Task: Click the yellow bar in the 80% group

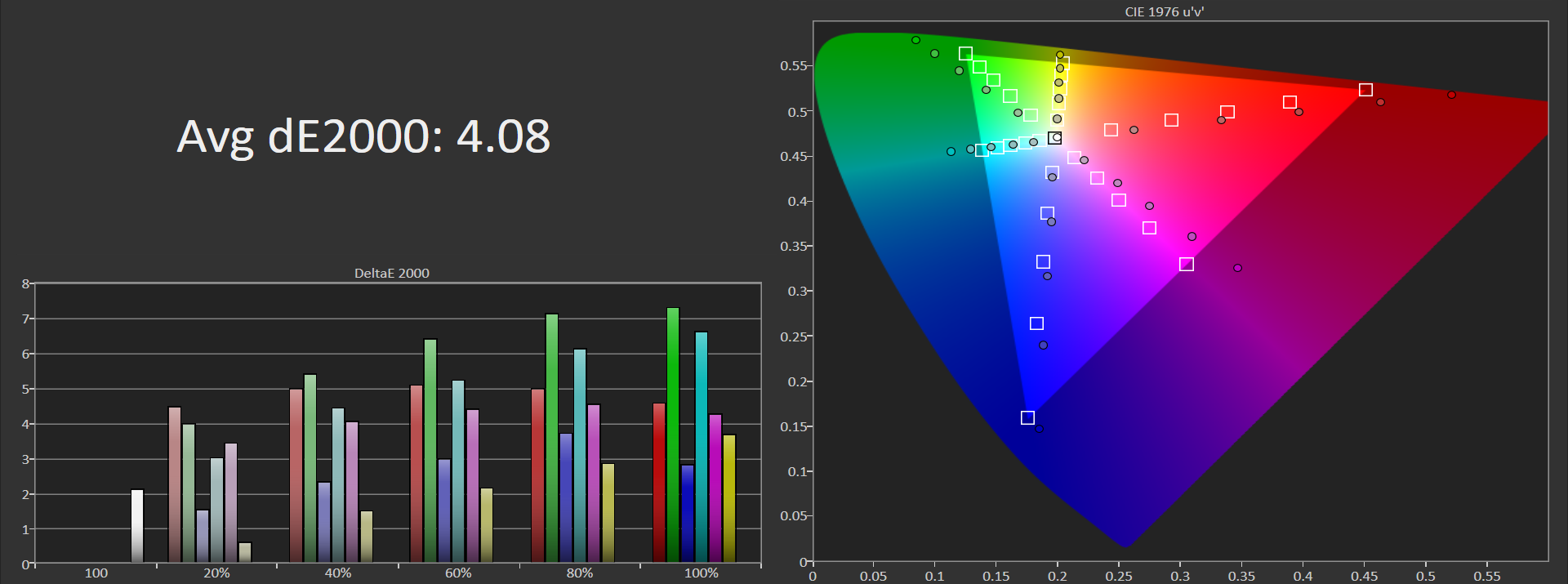Action: click(608, 513)
